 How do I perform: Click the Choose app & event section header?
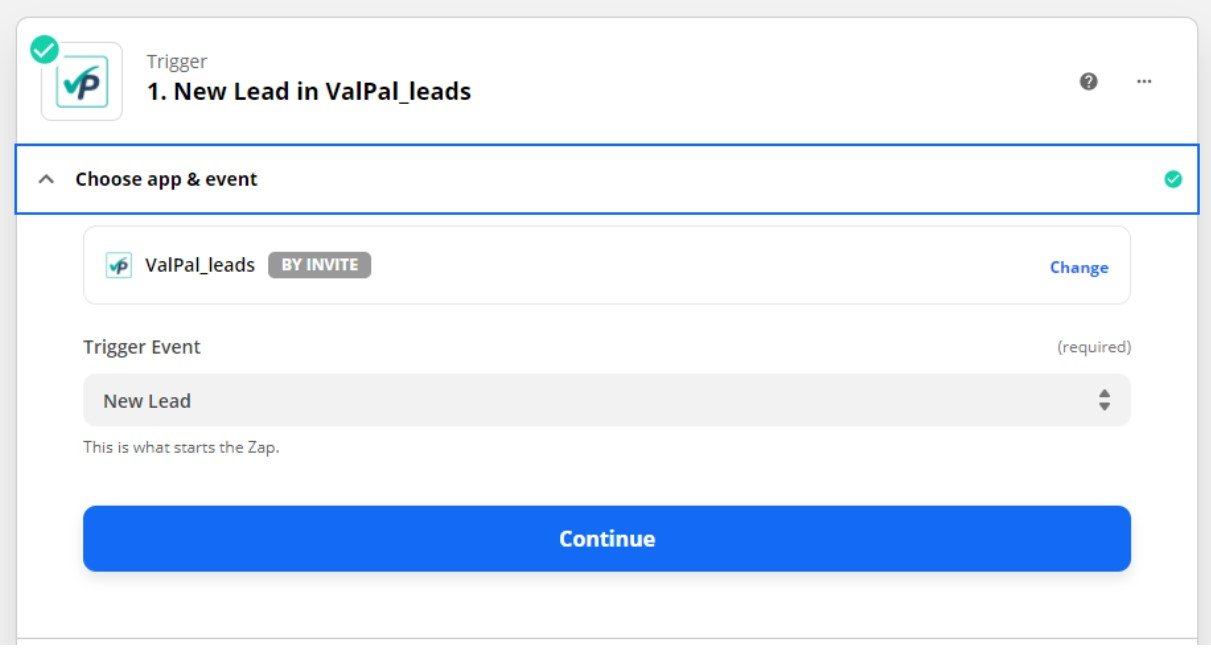click(607, 179)
